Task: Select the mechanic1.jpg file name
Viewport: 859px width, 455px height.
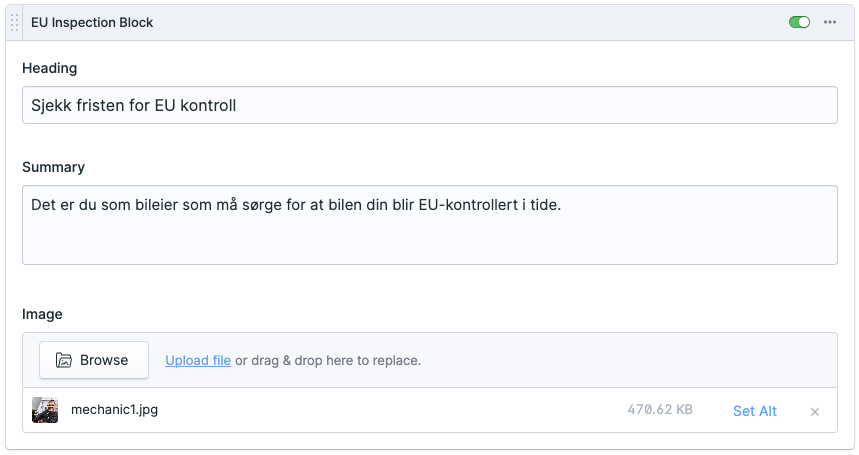Action: (114, 410)
